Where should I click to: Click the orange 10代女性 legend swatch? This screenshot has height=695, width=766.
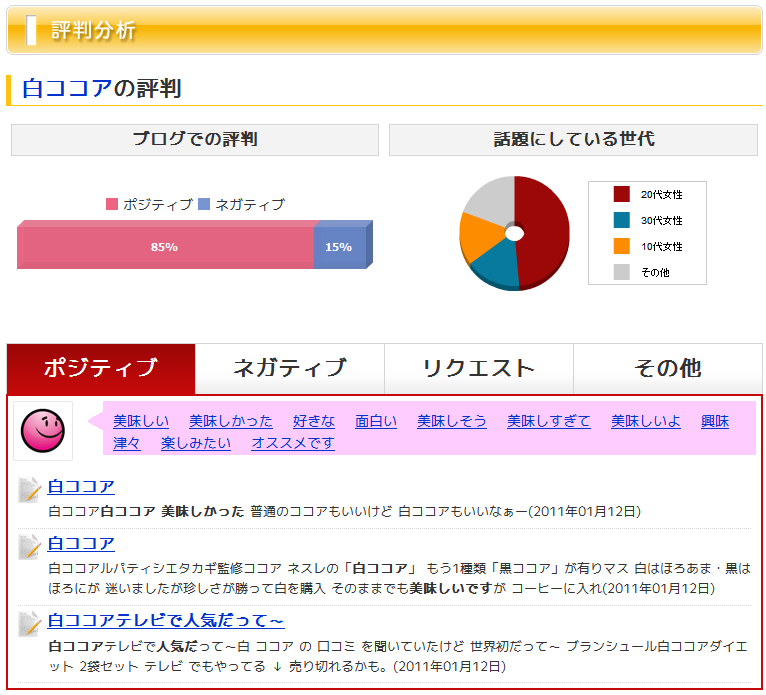coord(621,246)
